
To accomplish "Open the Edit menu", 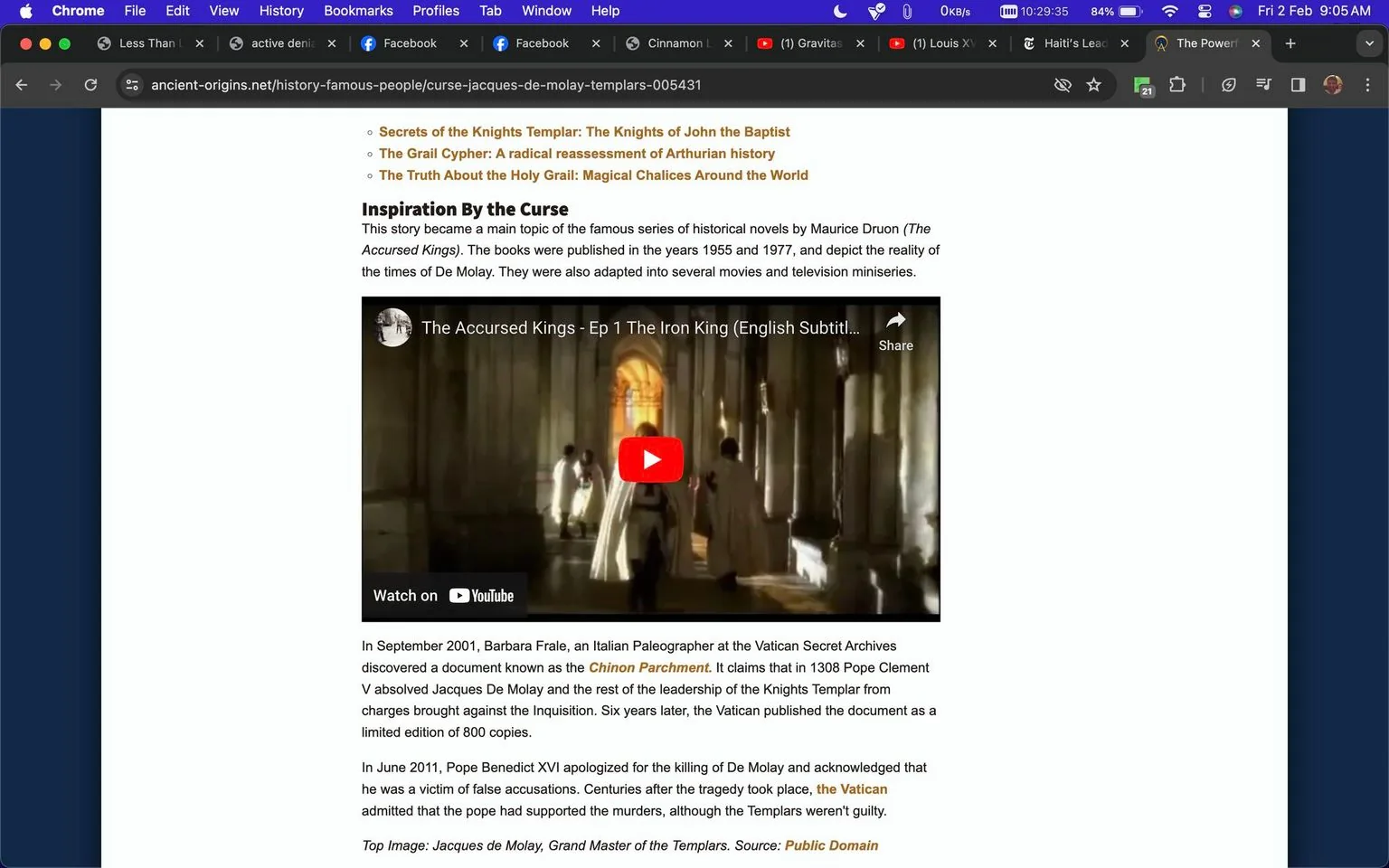I will 177,11.
